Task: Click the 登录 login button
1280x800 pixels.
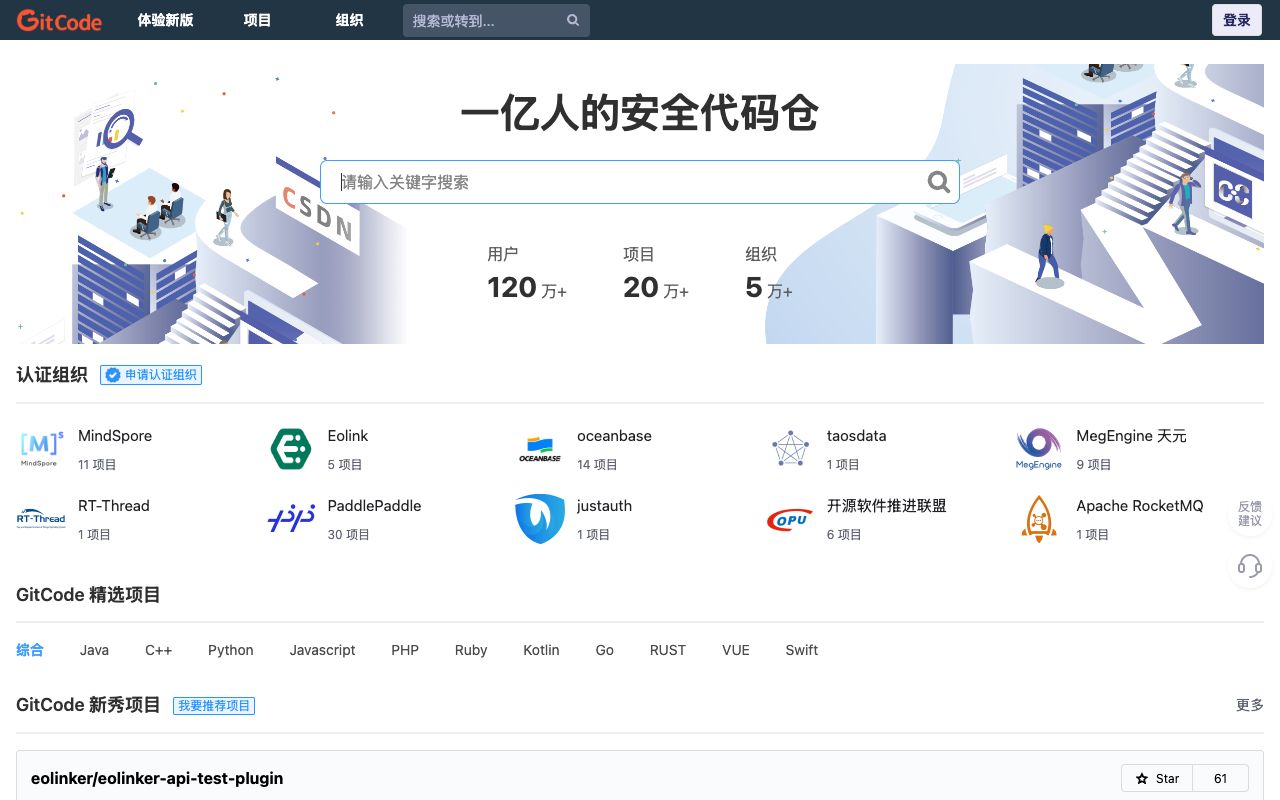Action: point(1236,20)
